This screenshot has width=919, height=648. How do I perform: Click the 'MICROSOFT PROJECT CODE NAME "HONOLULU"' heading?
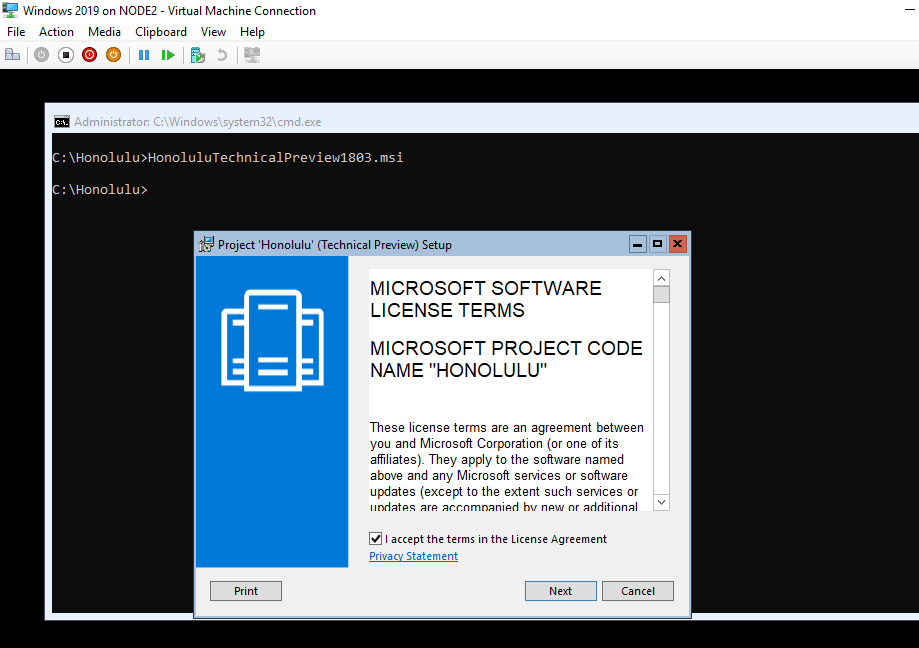coord(506,359)
